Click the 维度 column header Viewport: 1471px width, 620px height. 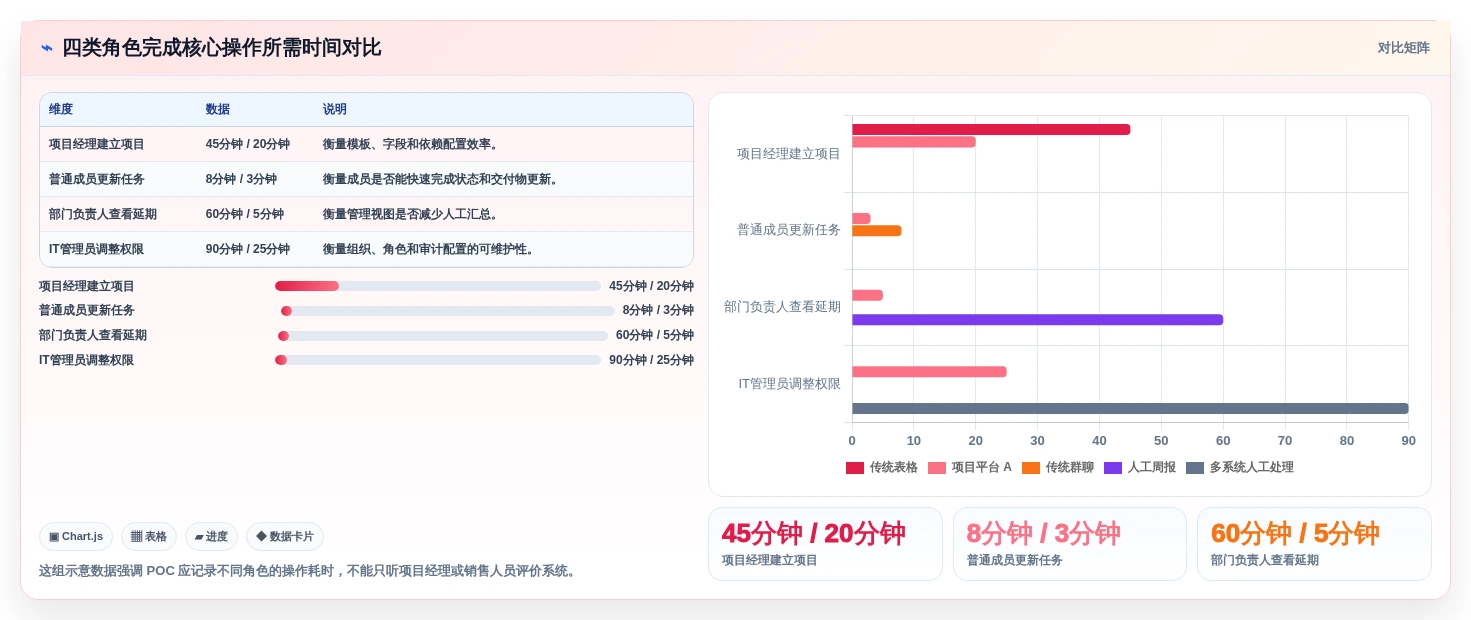tap(61, 109)
